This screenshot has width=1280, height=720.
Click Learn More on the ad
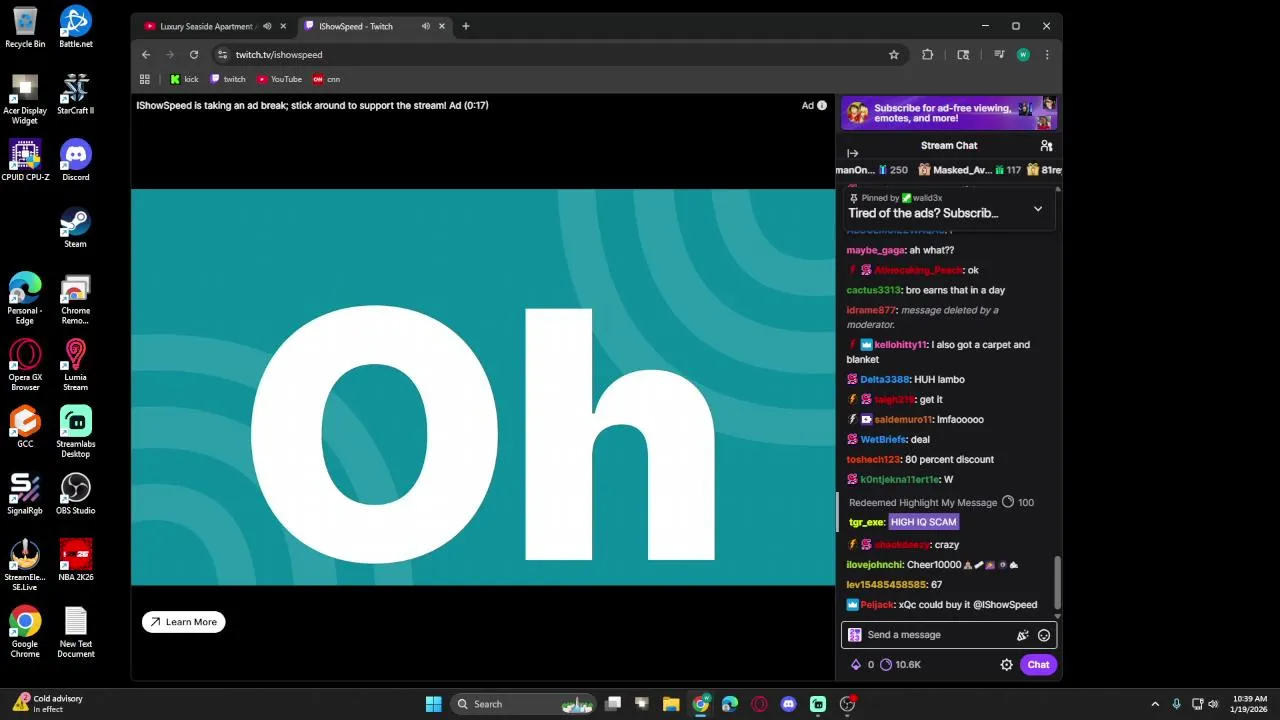point(184,622)
